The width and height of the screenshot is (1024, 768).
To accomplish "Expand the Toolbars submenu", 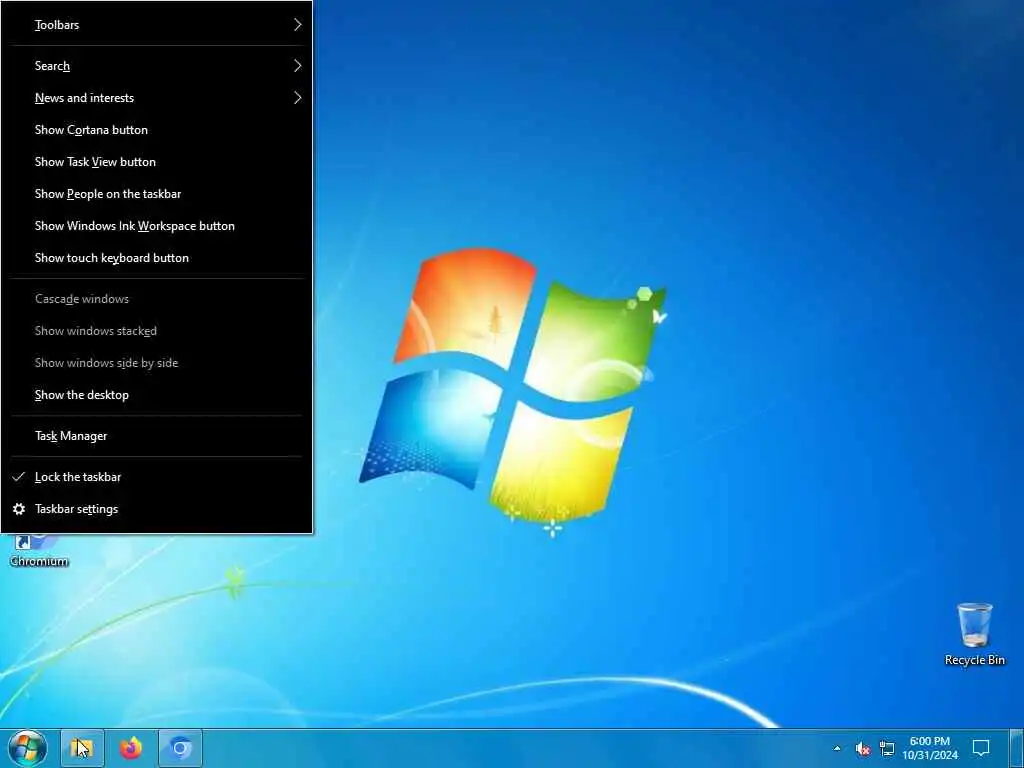I will tap(157, 25).
